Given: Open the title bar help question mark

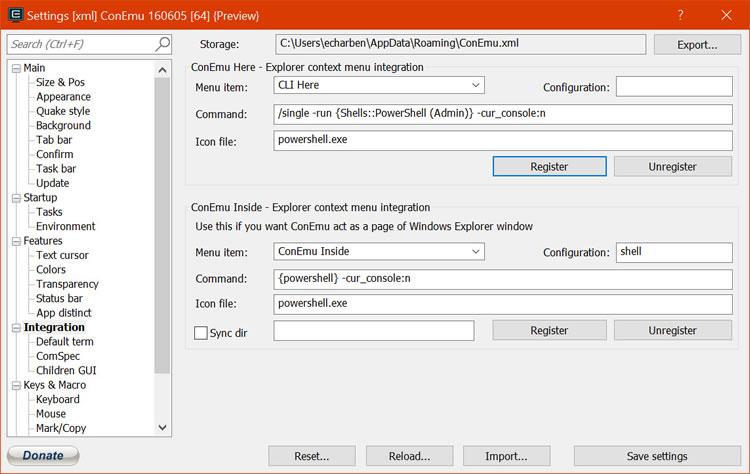Looking at the screenshot, I should [681, 15].
